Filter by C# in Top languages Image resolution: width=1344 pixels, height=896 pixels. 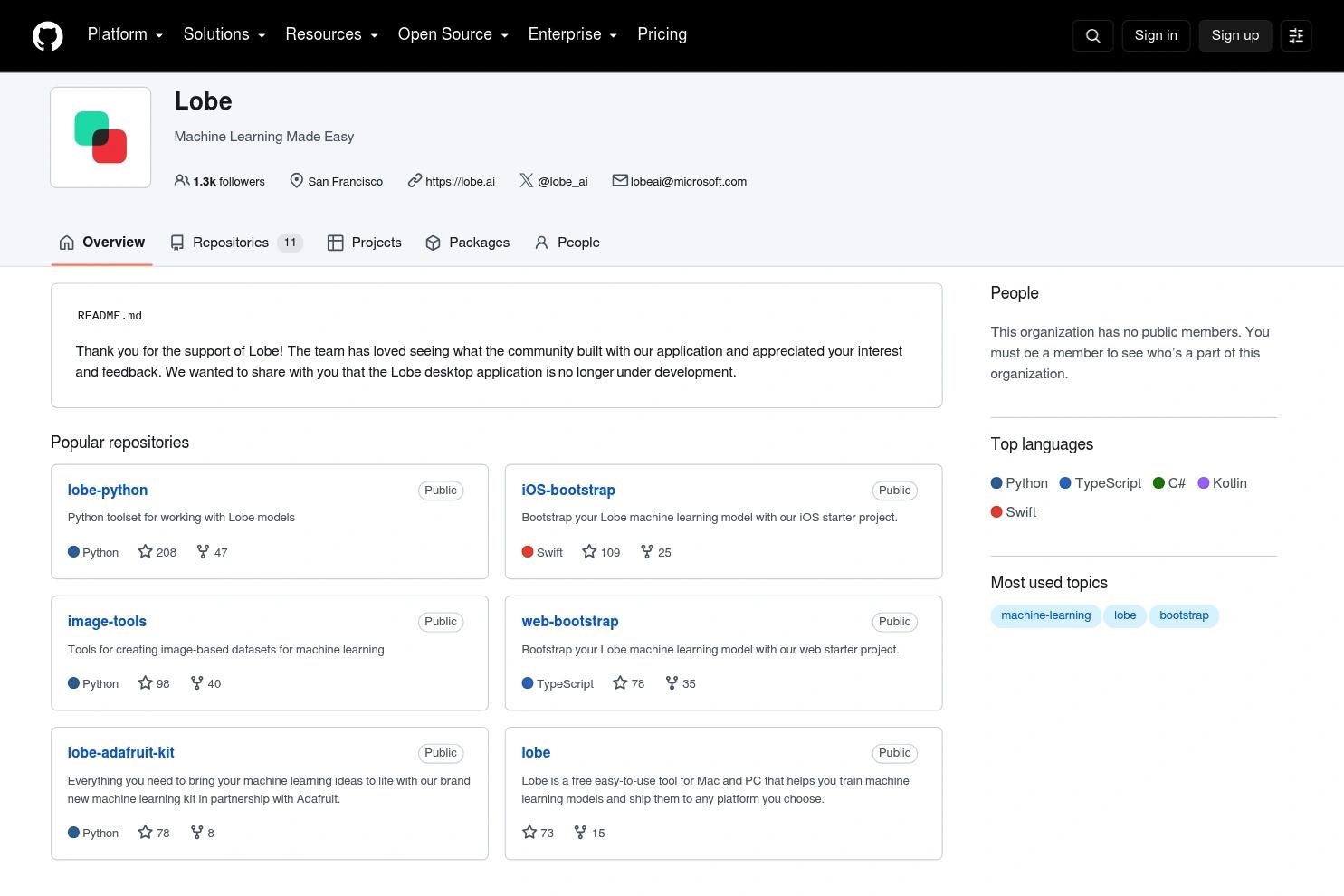pos(1169,483)
